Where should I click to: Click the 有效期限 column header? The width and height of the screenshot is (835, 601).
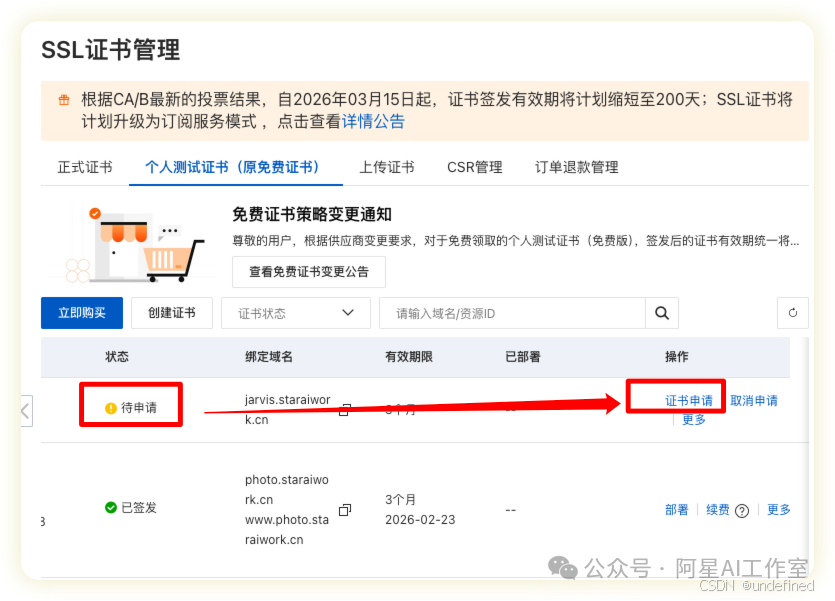click(409, 357)
